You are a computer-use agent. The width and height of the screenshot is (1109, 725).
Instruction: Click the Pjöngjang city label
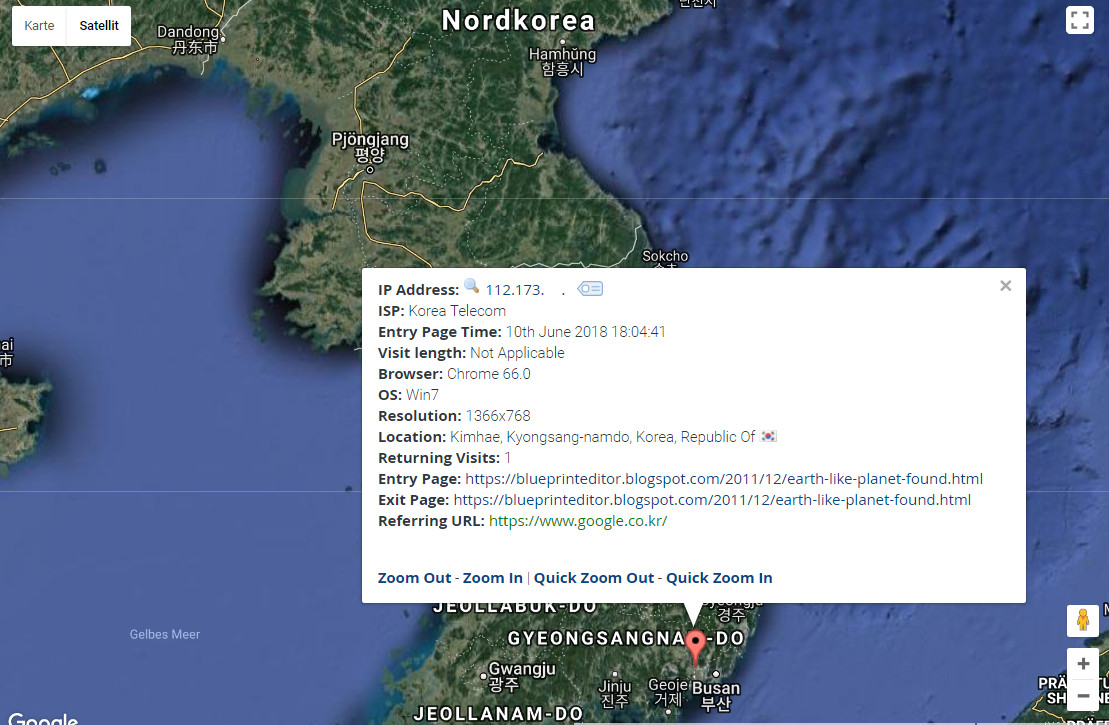370,146
